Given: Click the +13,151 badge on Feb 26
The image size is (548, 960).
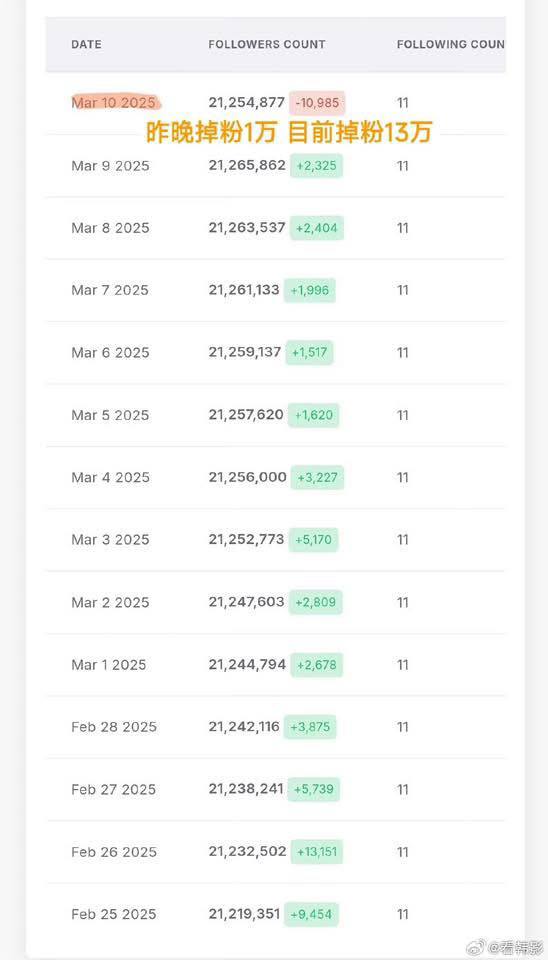Looking at the screenshot, I should pyautogui.click(x=317, y=852).
